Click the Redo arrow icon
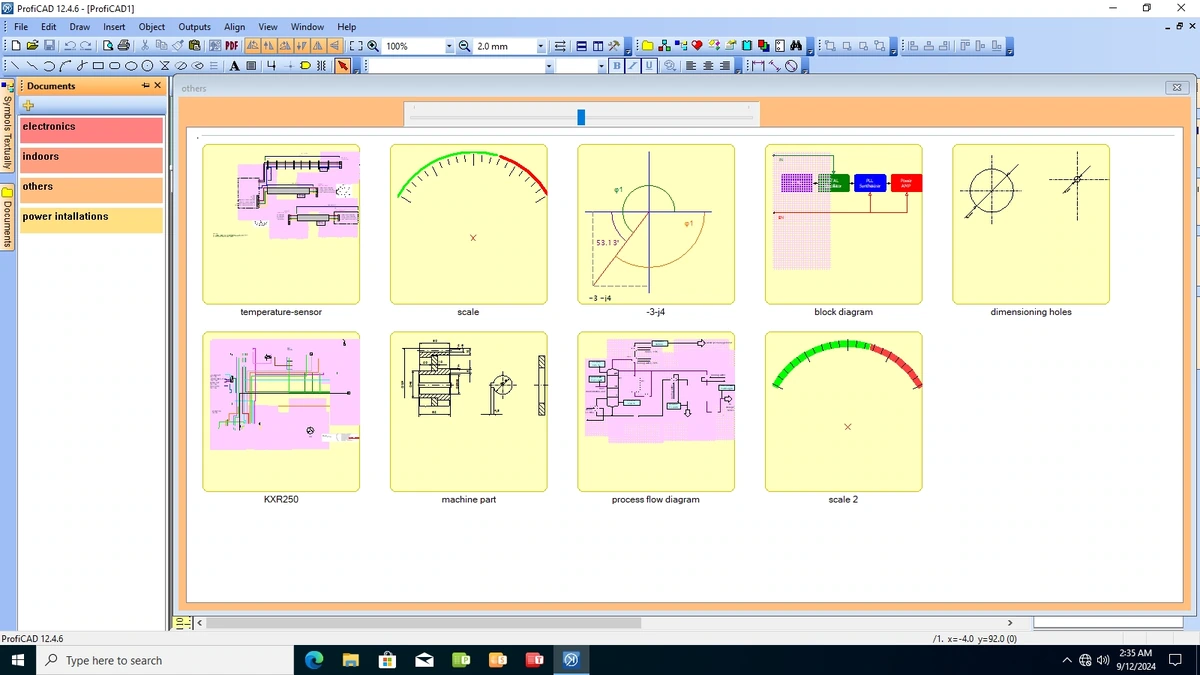This screenshot has width=1200, height=675. [x=86, y=46]
